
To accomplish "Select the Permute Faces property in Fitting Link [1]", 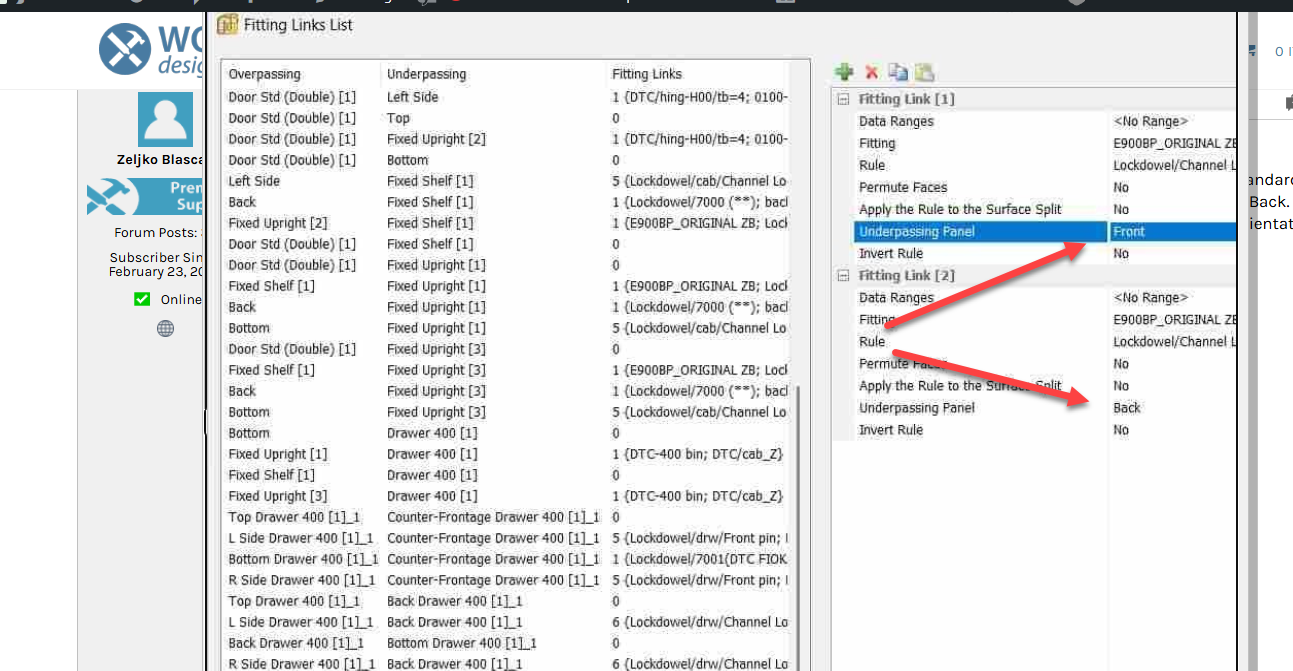I will [x=903, y=187].
